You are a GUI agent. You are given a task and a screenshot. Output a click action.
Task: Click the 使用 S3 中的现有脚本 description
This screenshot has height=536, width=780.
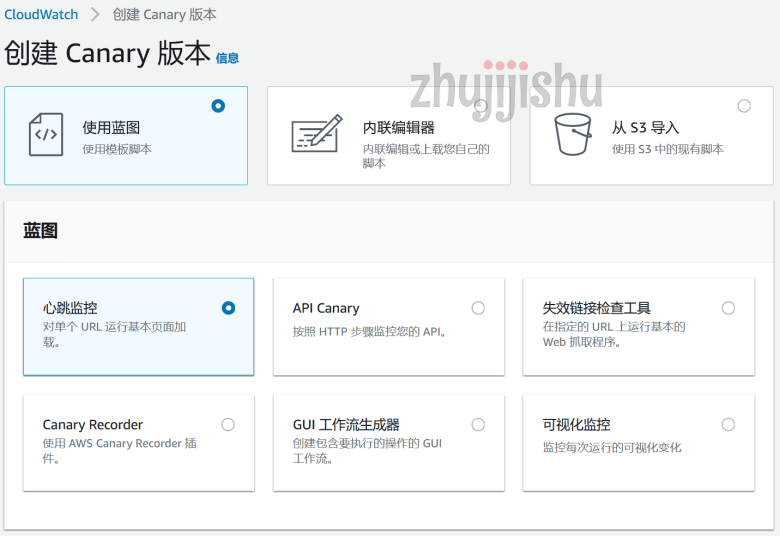point(668,149)
